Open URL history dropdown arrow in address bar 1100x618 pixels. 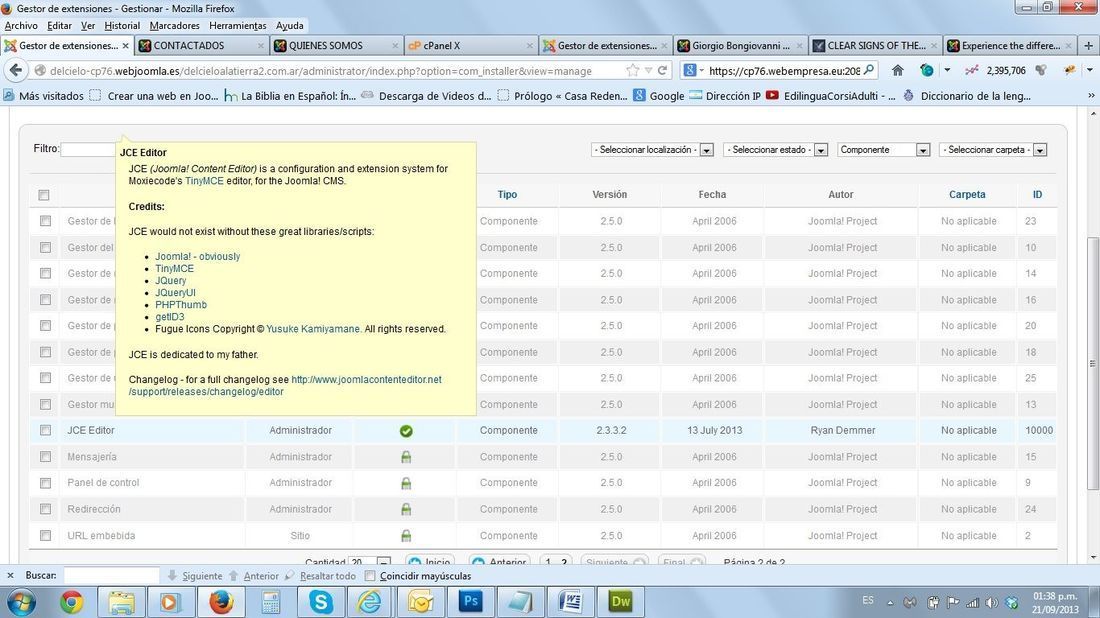point(648,70)
